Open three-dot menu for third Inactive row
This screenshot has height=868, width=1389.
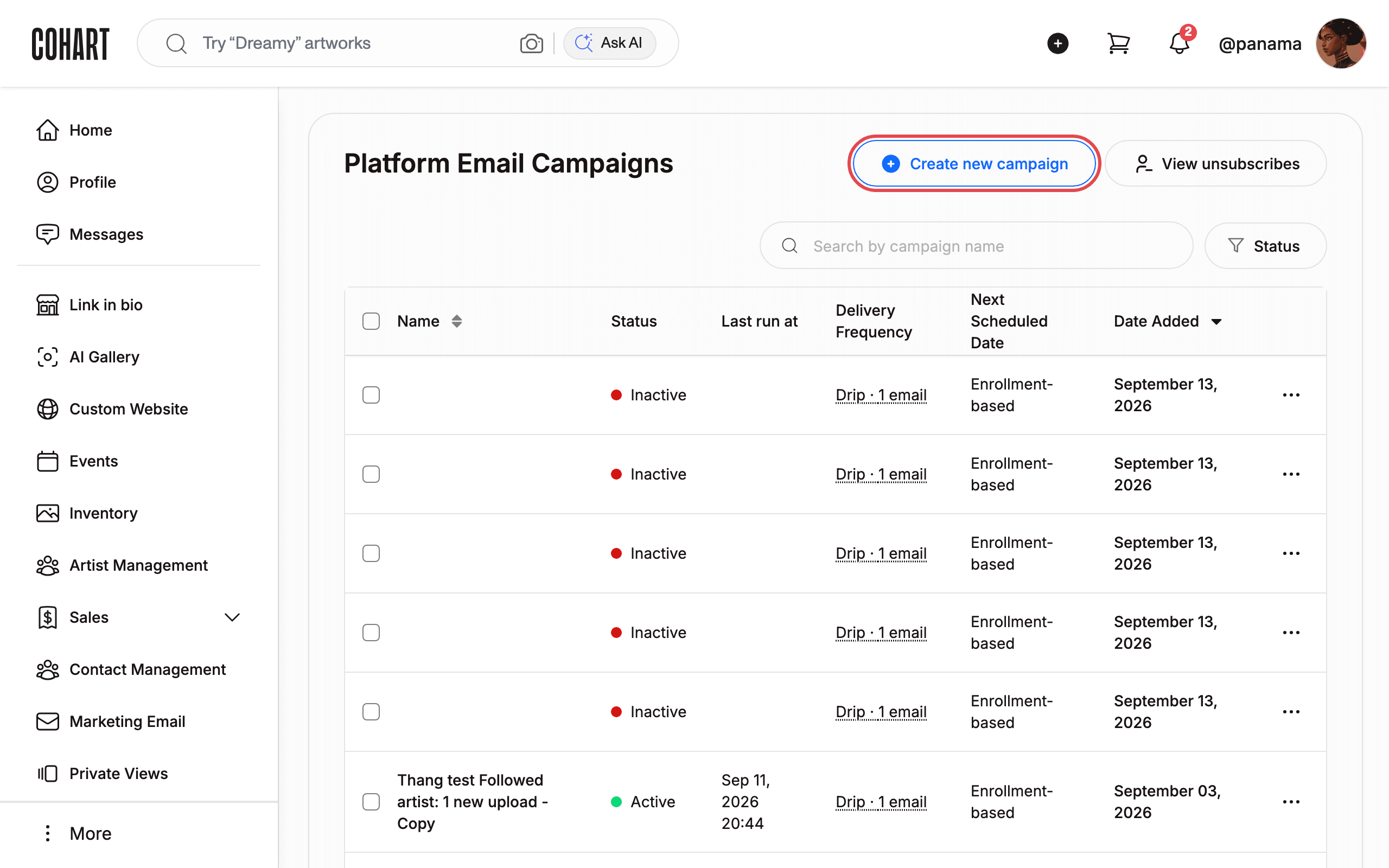(1291, 553)
